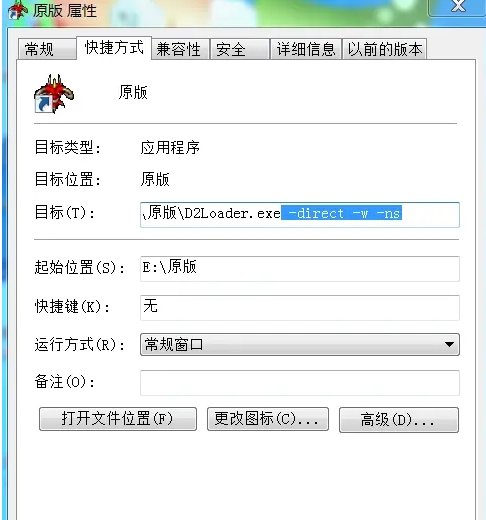Image resolution: width=486 pixels, height=520 pixels.
Task: Click the 原版 name text beside the icon
Action: 133,92
